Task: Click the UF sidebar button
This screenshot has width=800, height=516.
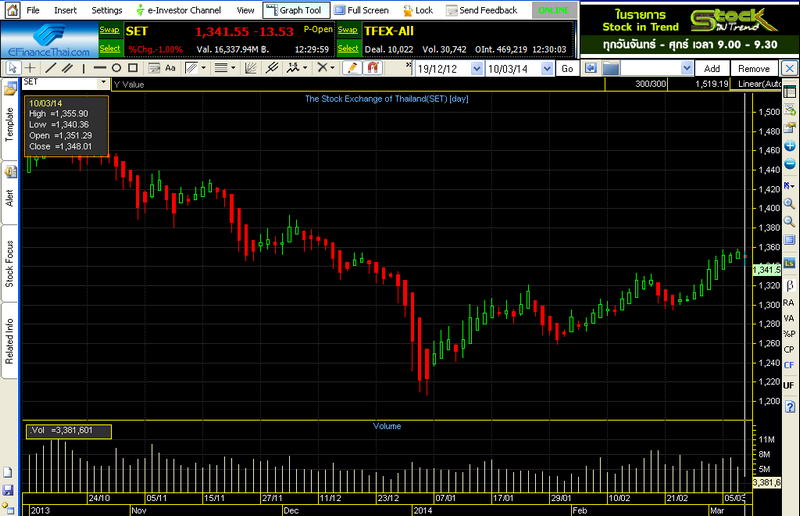Action: 788,385
